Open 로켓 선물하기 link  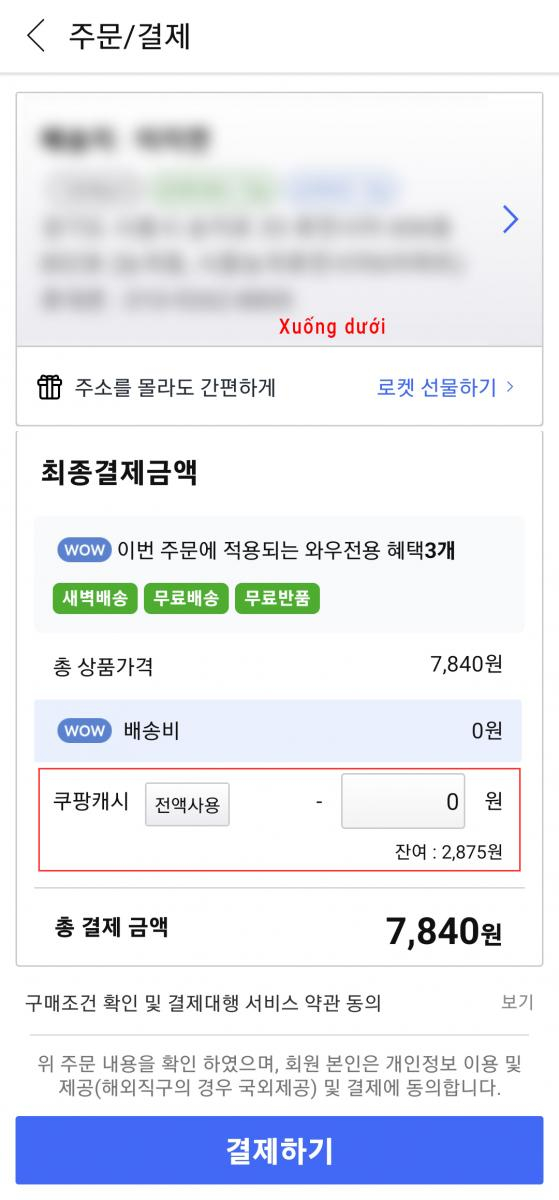[x=436, y=387]
